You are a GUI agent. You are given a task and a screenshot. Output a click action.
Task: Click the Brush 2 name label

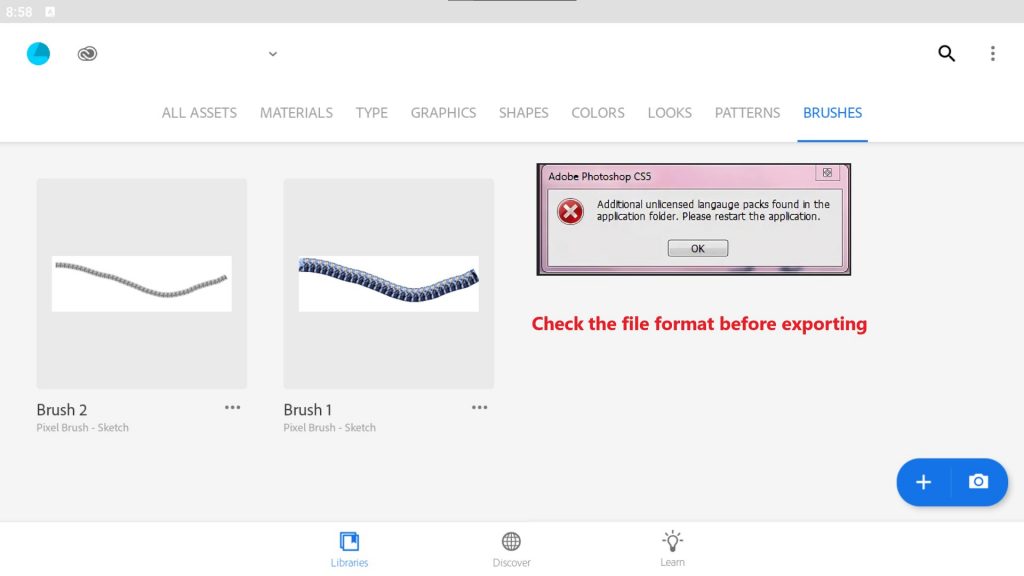point(62,409)
